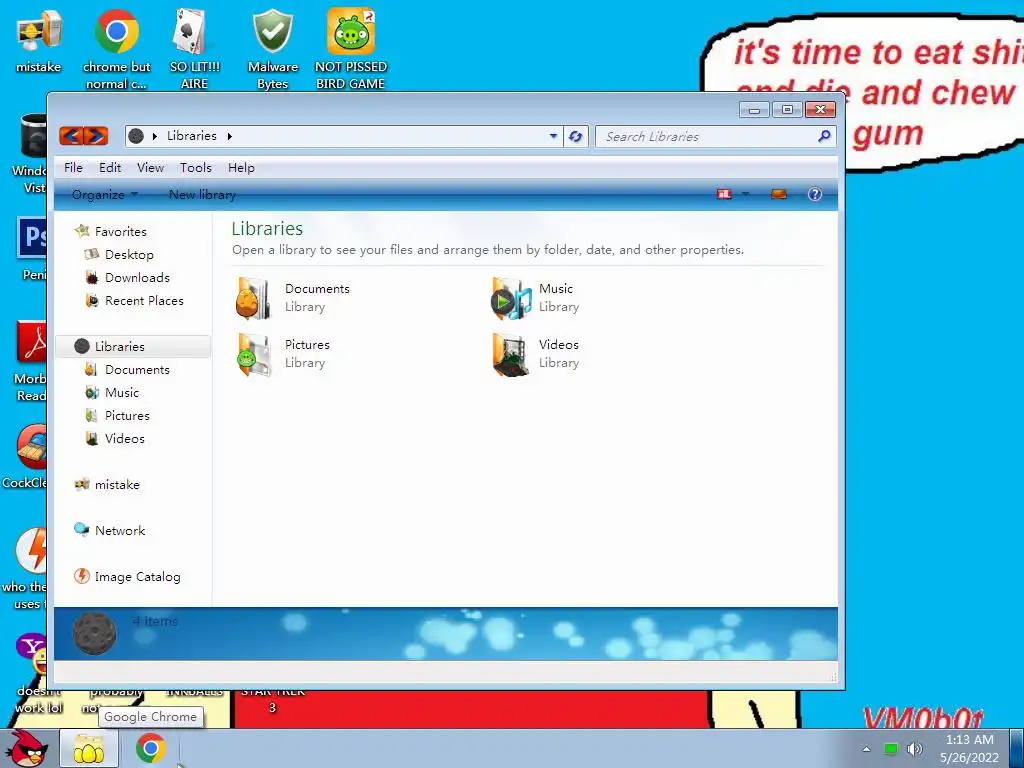Click the Libraries heading text
Screen dimensions: 1024x768
click(x=267, y=229)
